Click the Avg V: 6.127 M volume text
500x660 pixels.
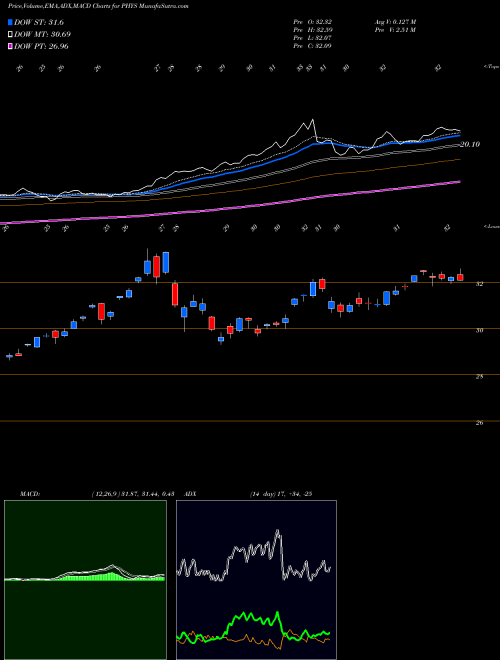395,22
